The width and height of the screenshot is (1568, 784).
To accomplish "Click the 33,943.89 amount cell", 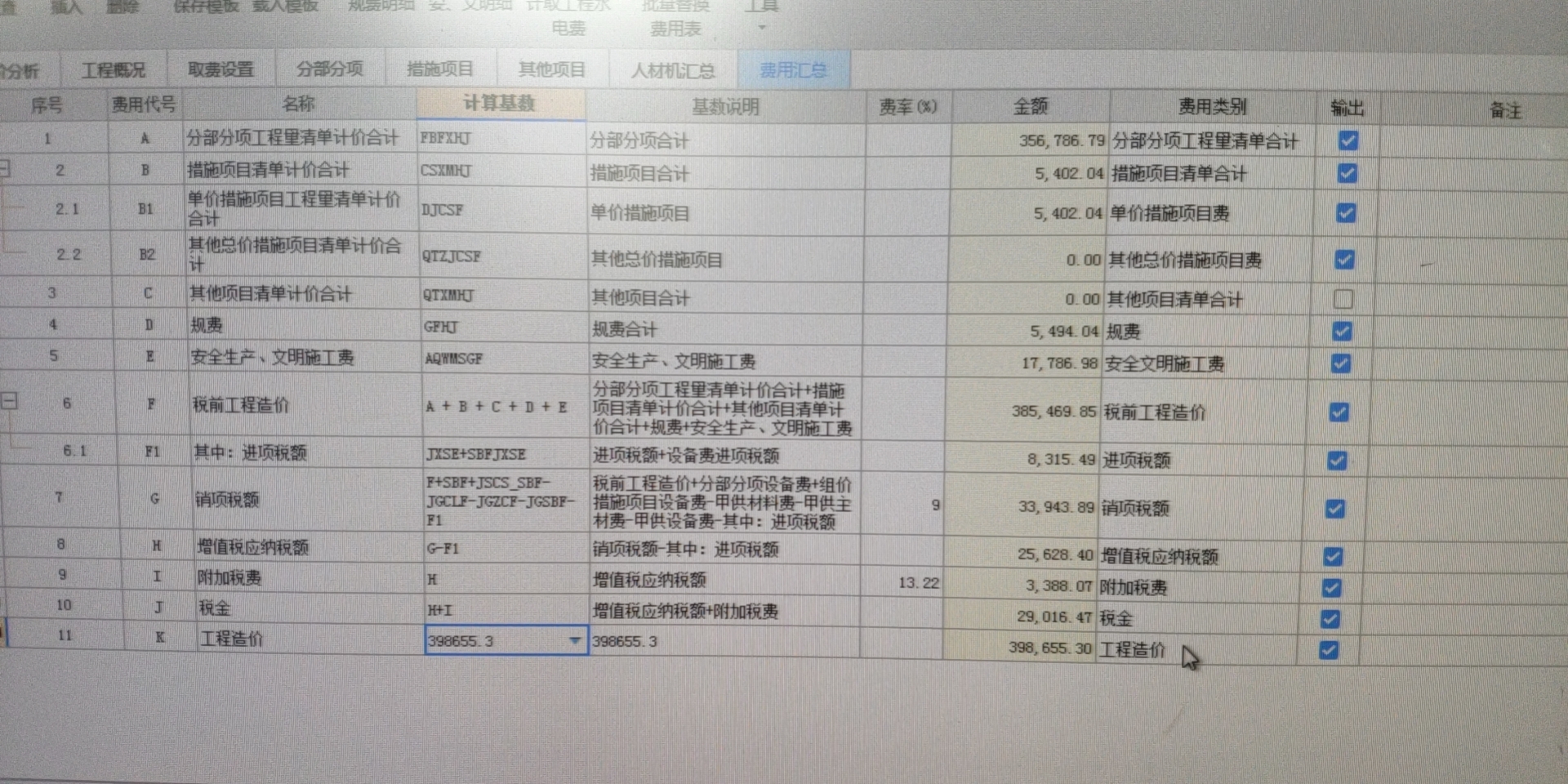I will pos(1021,507).
